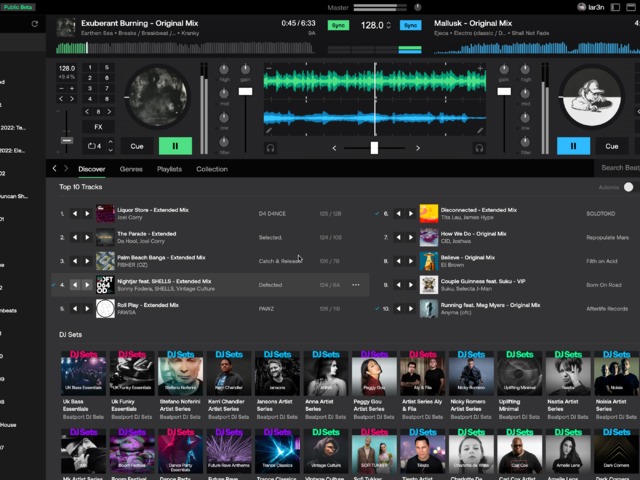This screenshot has height=480, width=640.
Task: Open Uk Bass Essentials DJ set
Action: pyautogui.click(x=83, y=373)
